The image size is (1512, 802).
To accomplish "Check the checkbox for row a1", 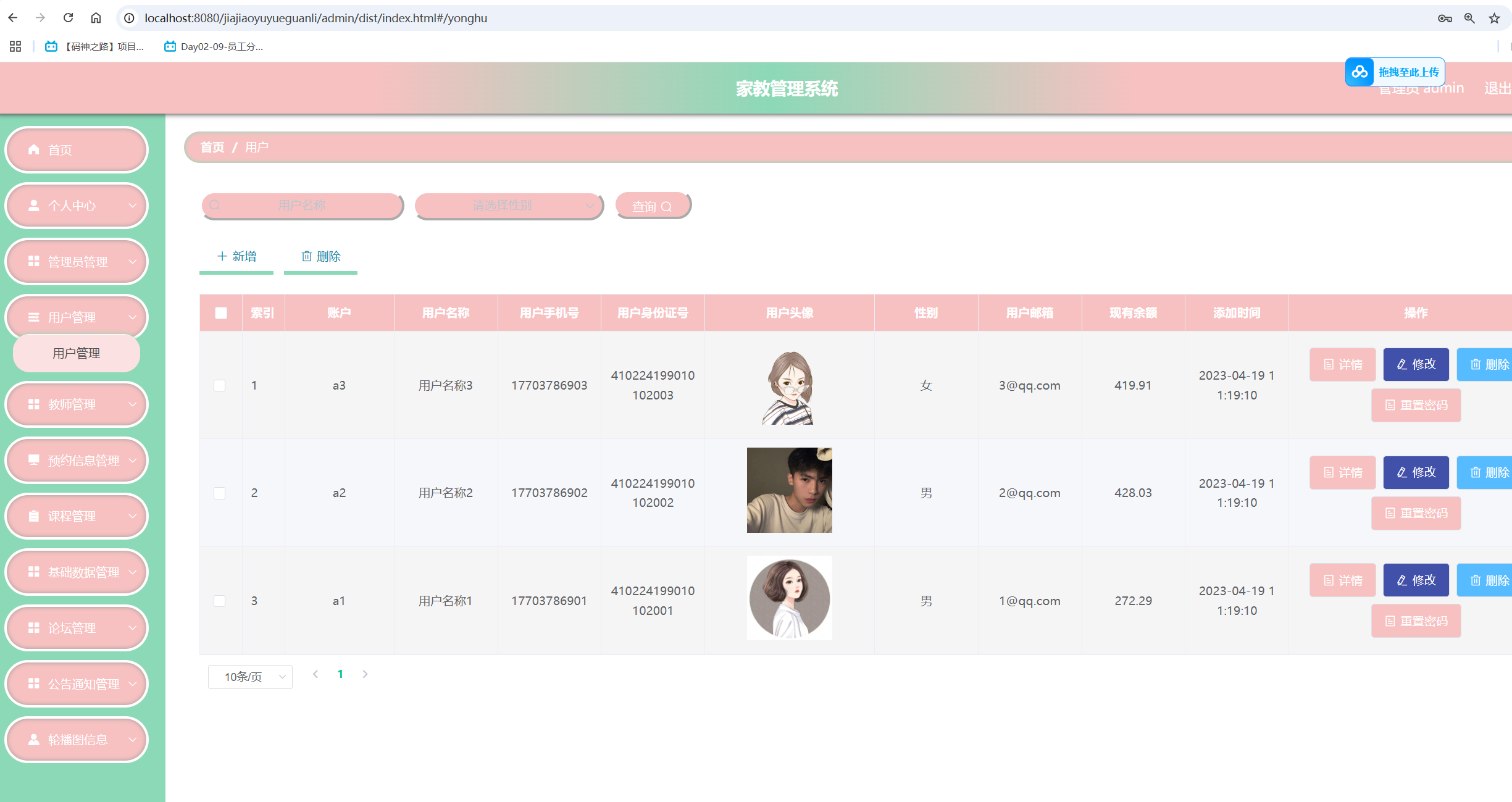I will click(x=219, y=601).
